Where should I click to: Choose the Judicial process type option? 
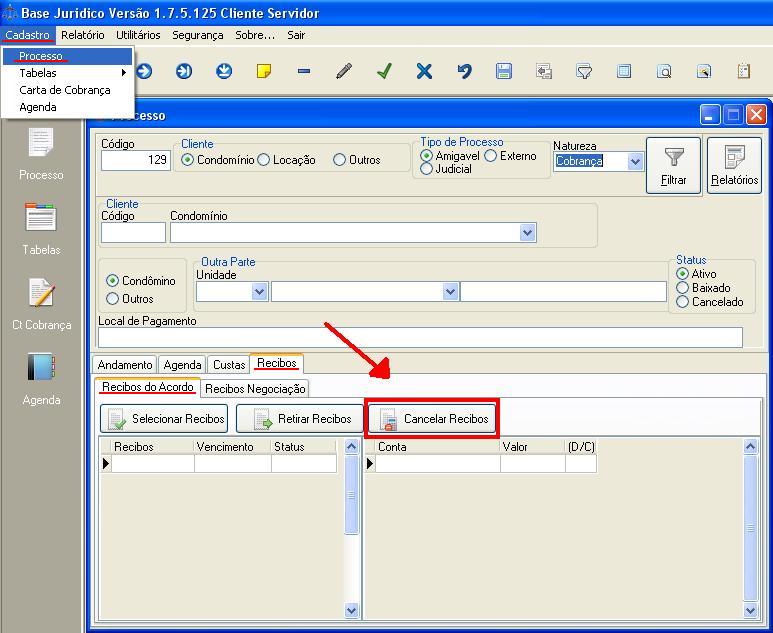427,169
